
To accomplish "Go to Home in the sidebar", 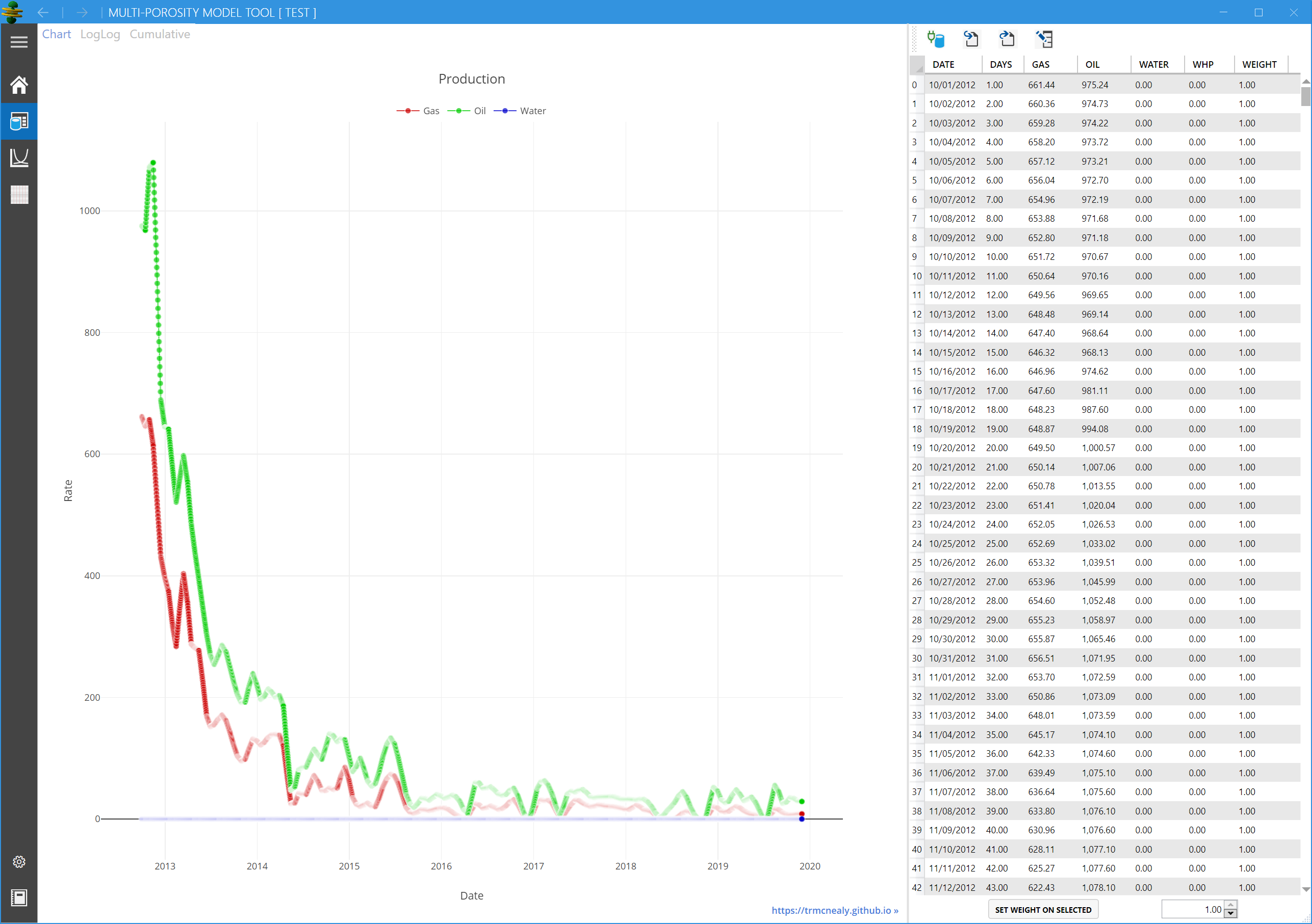I will [19, 85].
